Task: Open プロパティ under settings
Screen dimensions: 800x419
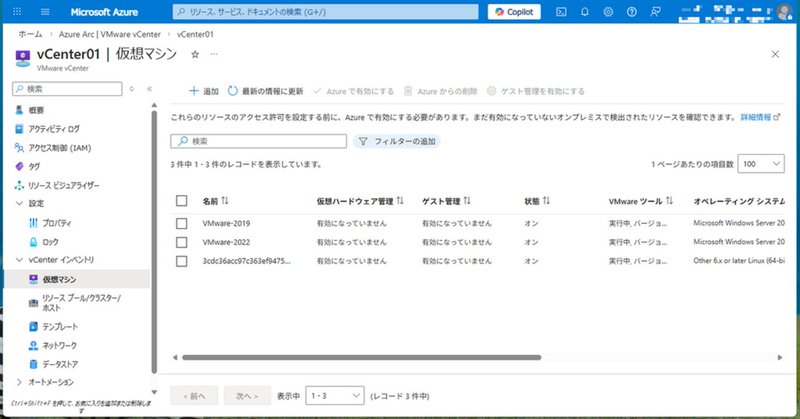Action: (57, 223)
